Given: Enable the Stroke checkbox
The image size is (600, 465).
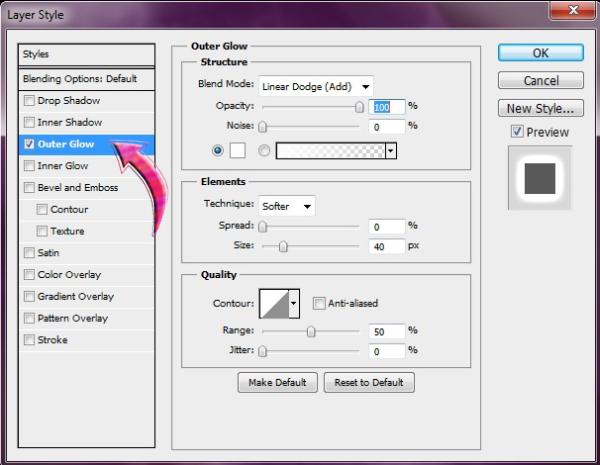Looking at the screenshot, I should 29,340.
